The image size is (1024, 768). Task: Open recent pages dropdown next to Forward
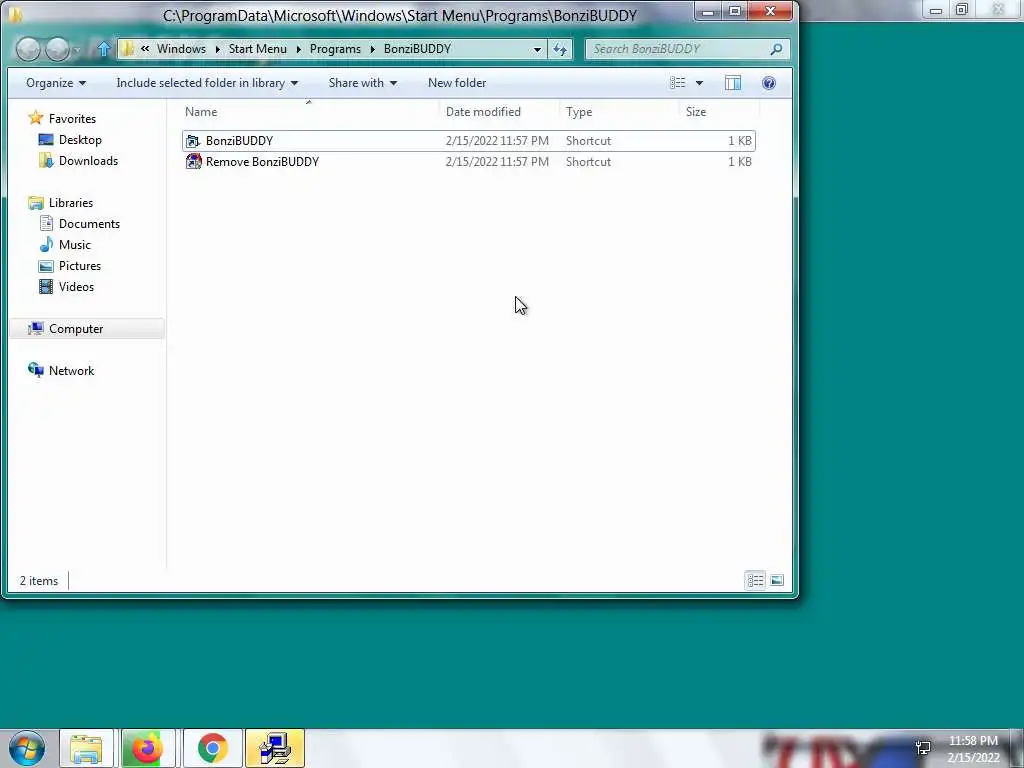[x=77, y=50]
